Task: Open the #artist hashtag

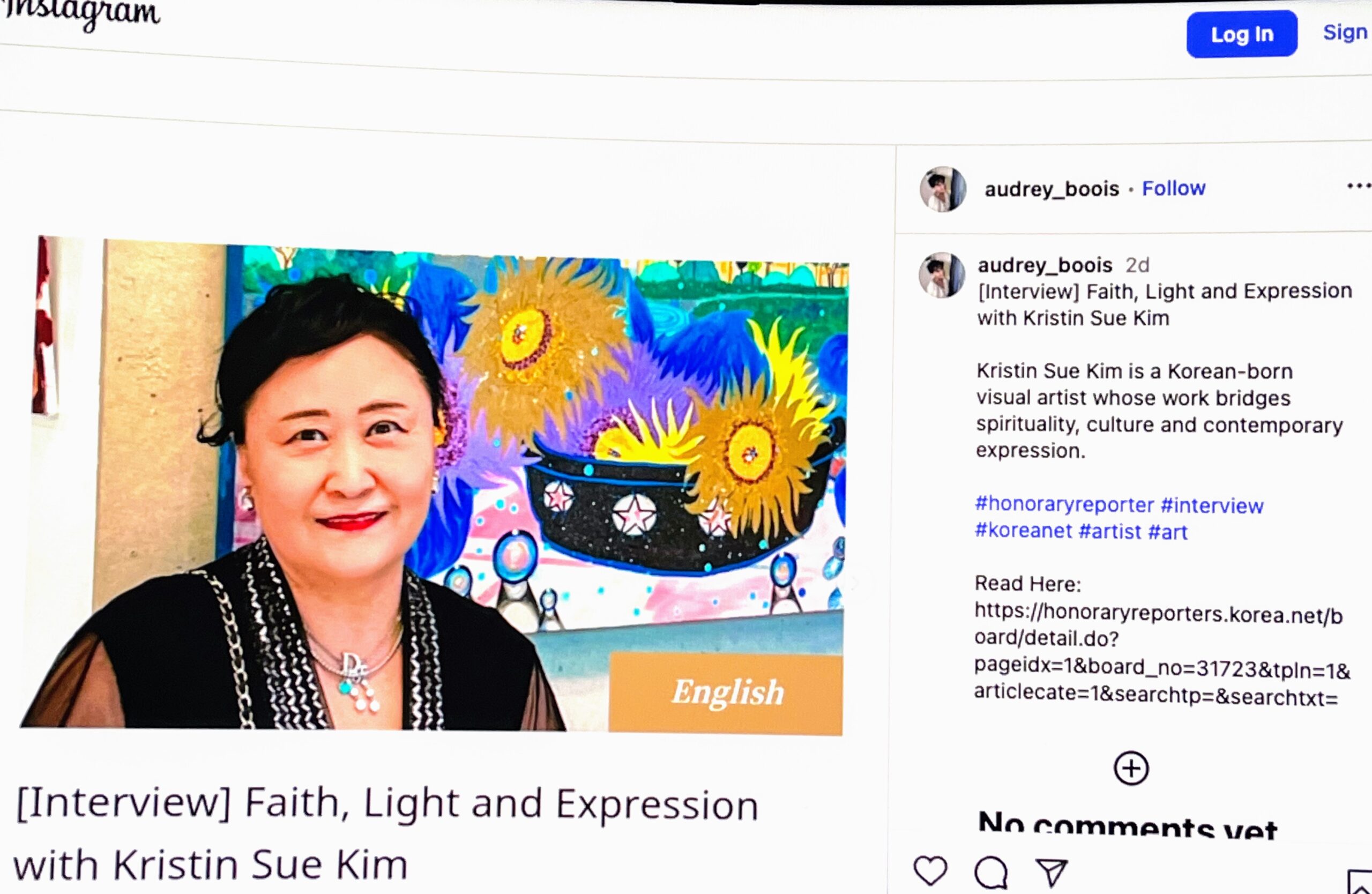Action: coord(1110,532)
